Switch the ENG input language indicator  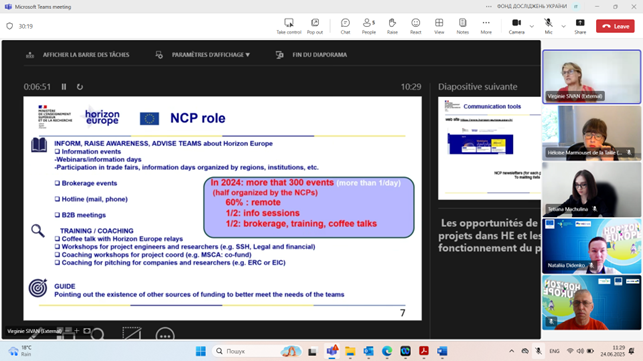pyautogui.click(x=554, y=351)
